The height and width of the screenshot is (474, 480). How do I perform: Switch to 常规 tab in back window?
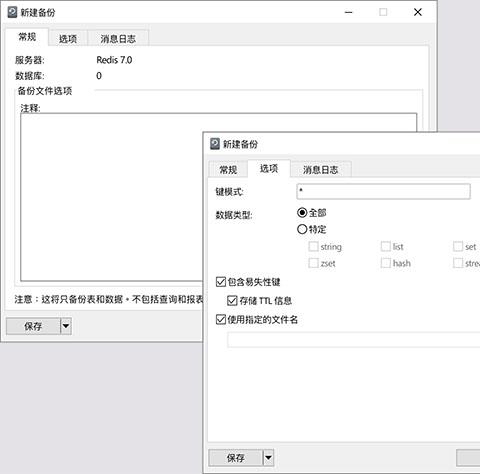27,37
